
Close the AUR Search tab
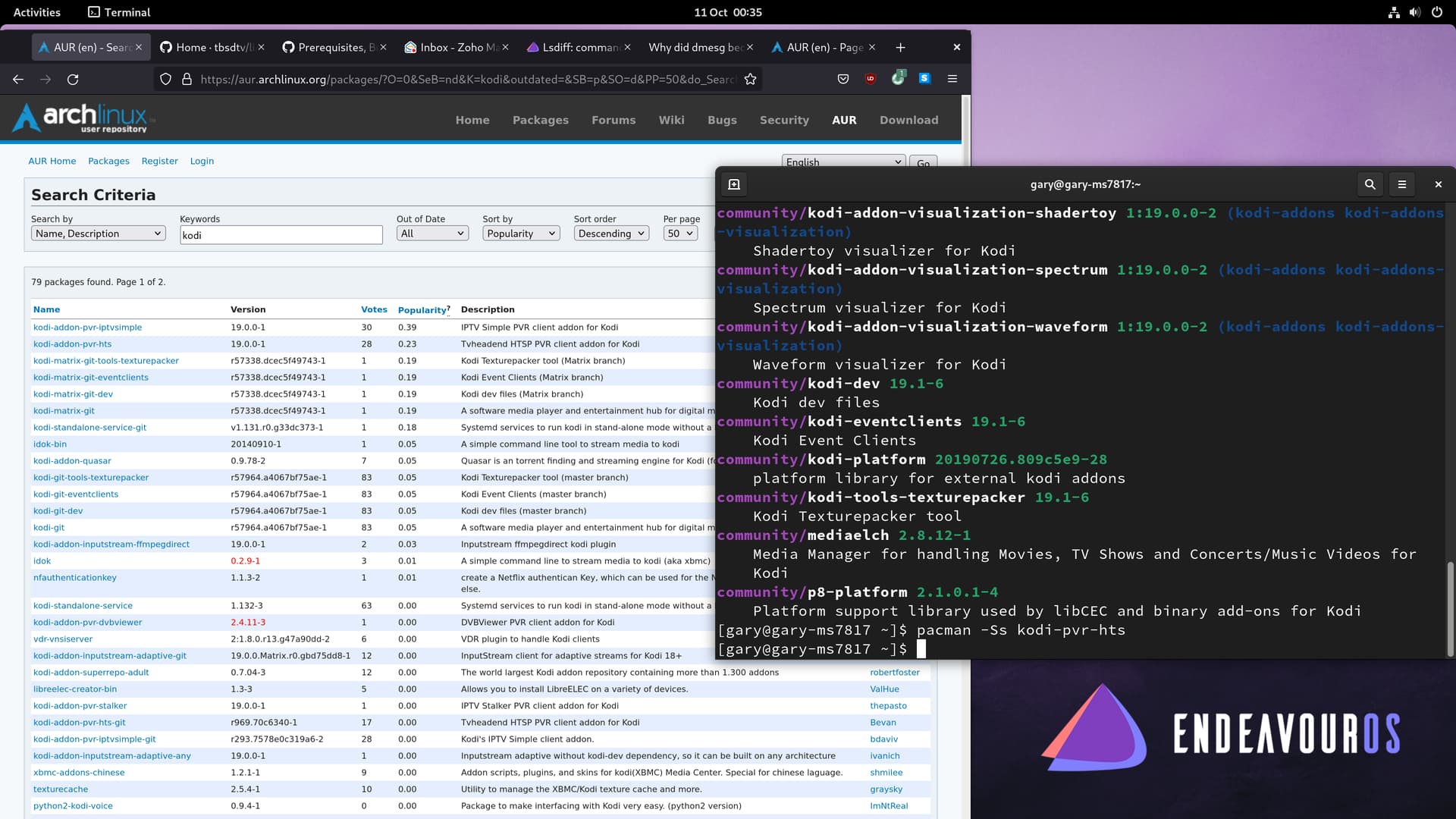(139, 47)
